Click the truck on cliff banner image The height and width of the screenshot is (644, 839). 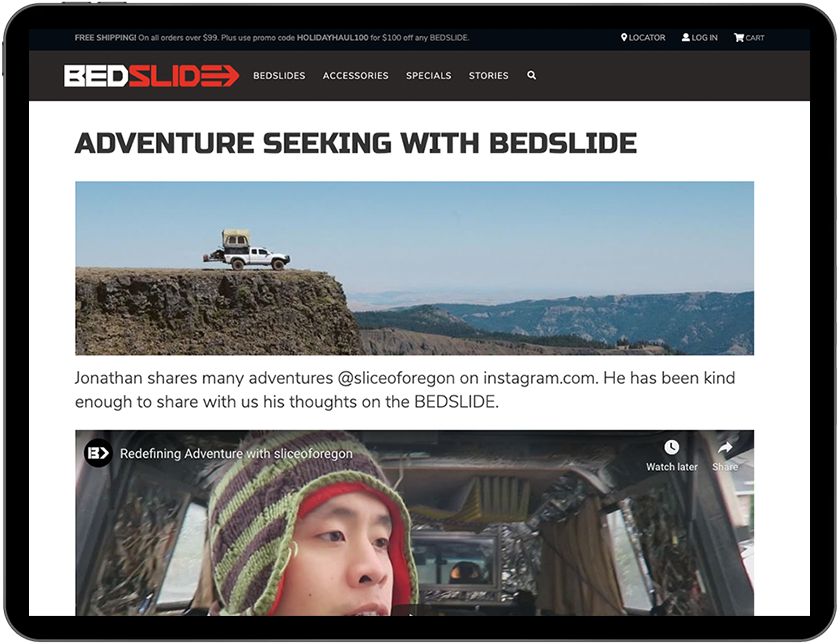click(x=414, y=268)
